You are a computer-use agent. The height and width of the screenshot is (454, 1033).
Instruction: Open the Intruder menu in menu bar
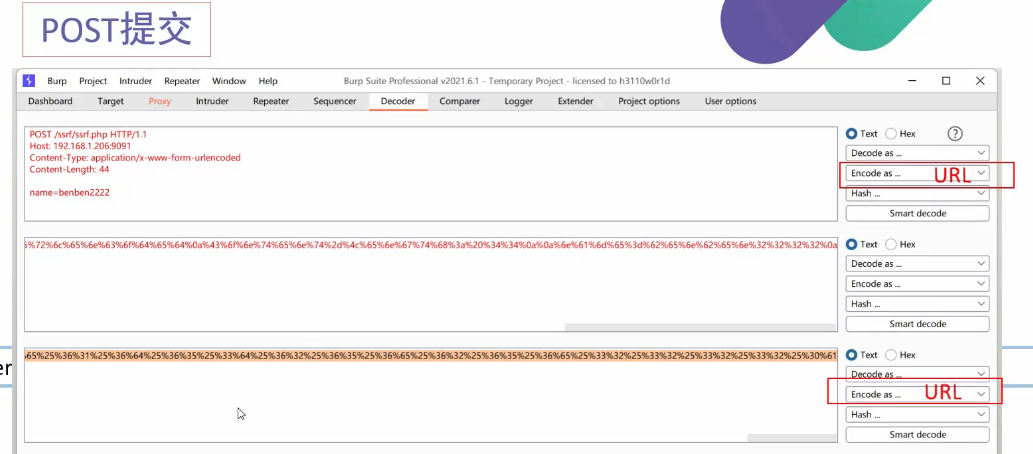[135, 81]
